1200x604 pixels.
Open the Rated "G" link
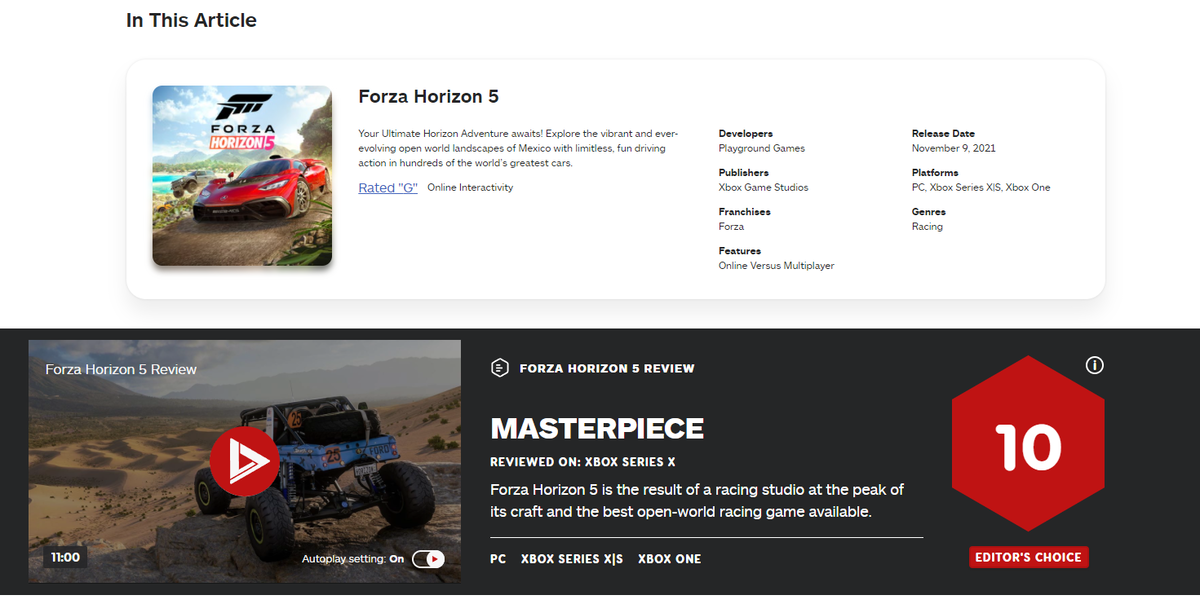388,188
